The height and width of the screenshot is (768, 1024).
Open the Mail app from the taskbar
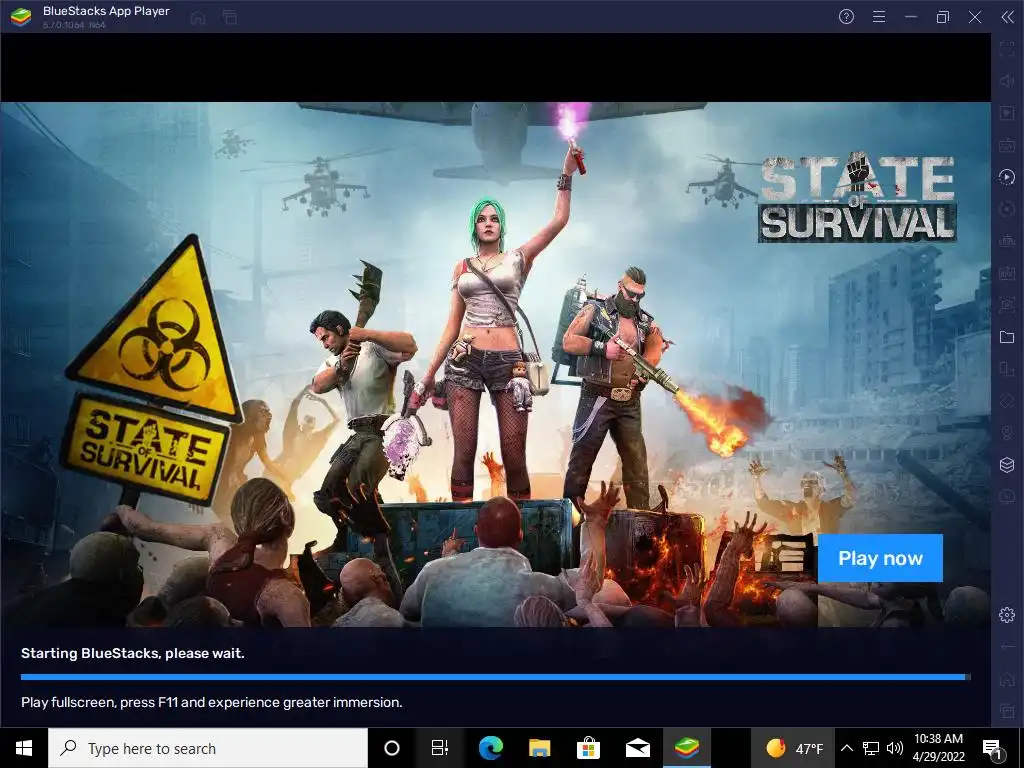coord(637,748)
